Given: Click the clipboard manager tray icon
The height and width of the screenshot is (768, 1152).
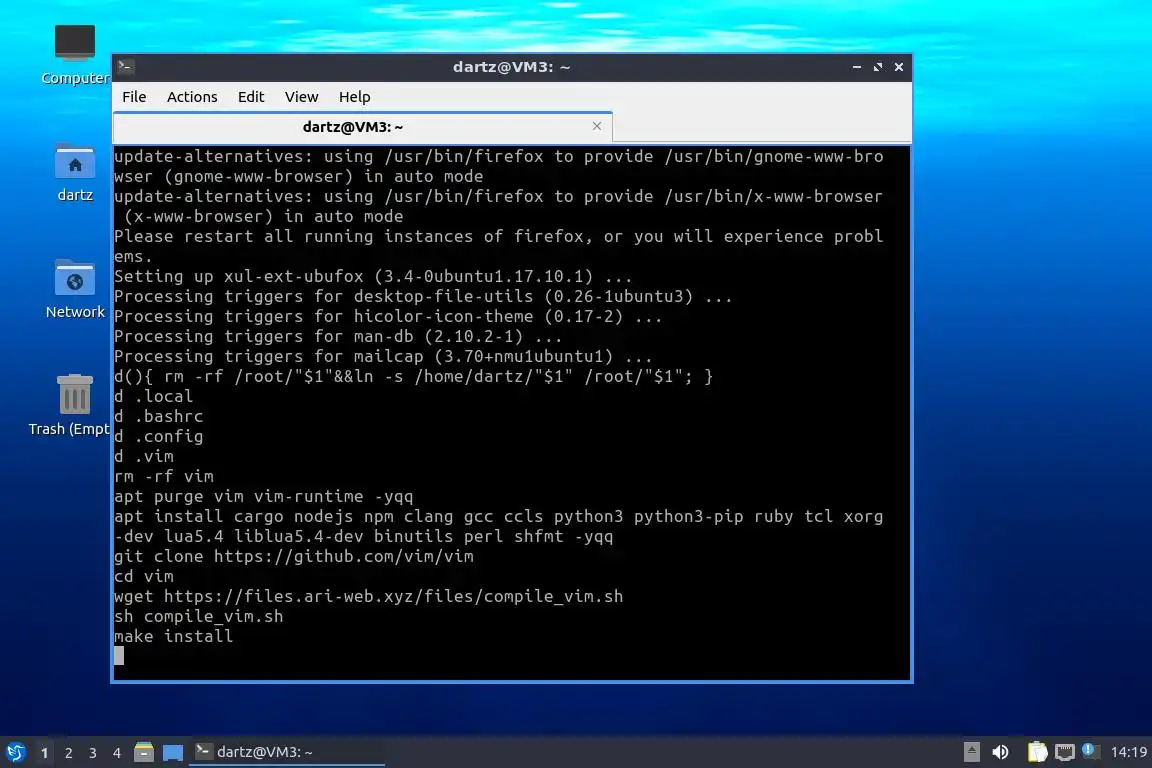Looking at the screenshot, I should click(x=1037, y=752).
